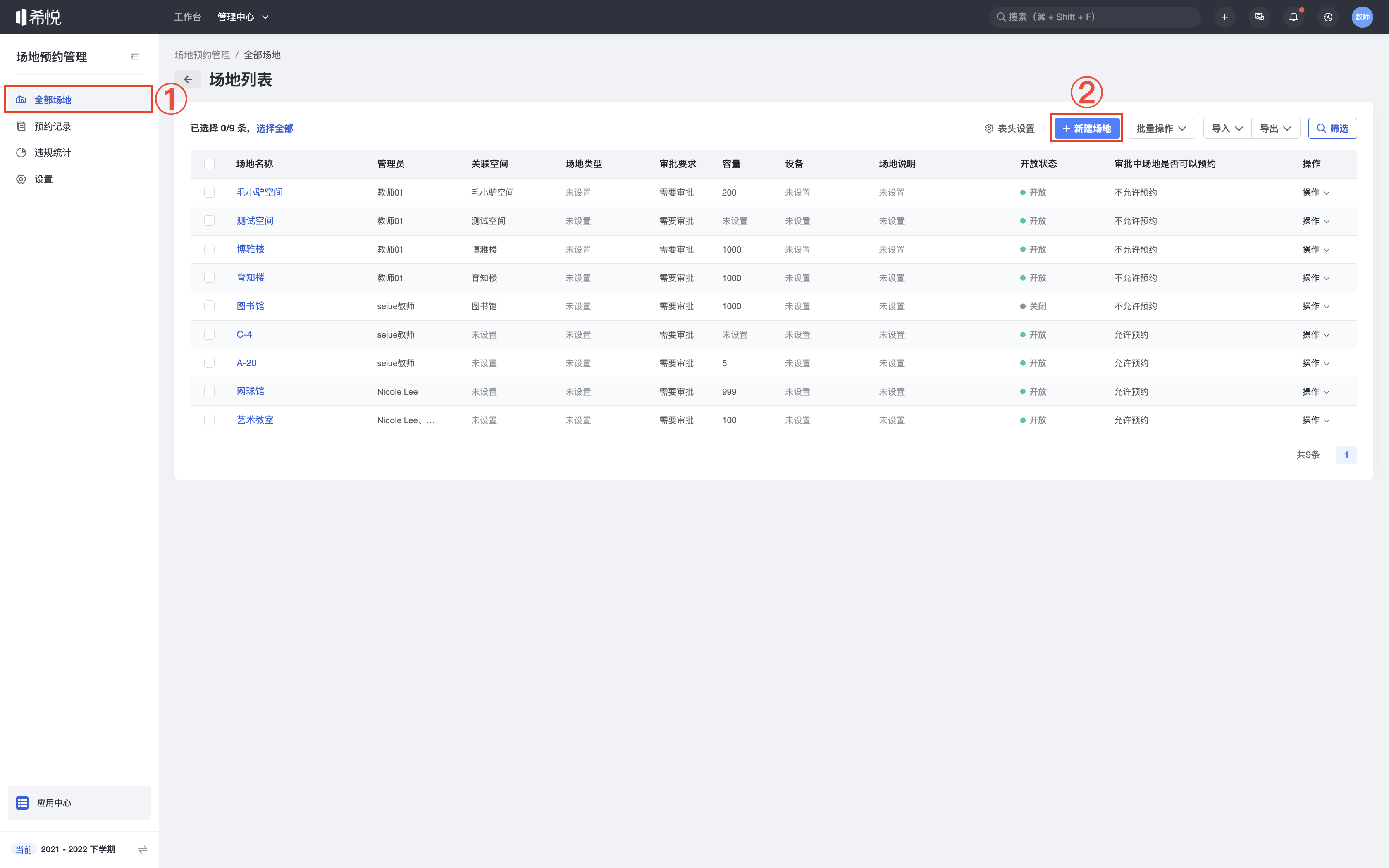The height and width of the screenshot is (868, 1389).
Task: Check the A-20 row checkbox
Action: (x=210, y=363)
